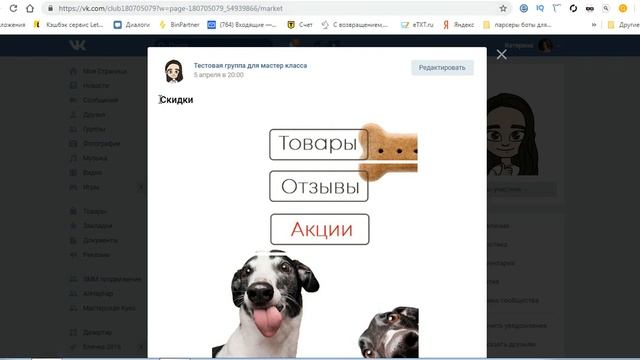Viewport: 640px width, 360px height.
Task: Click the padlock site info icon
Action: point(51,8)
